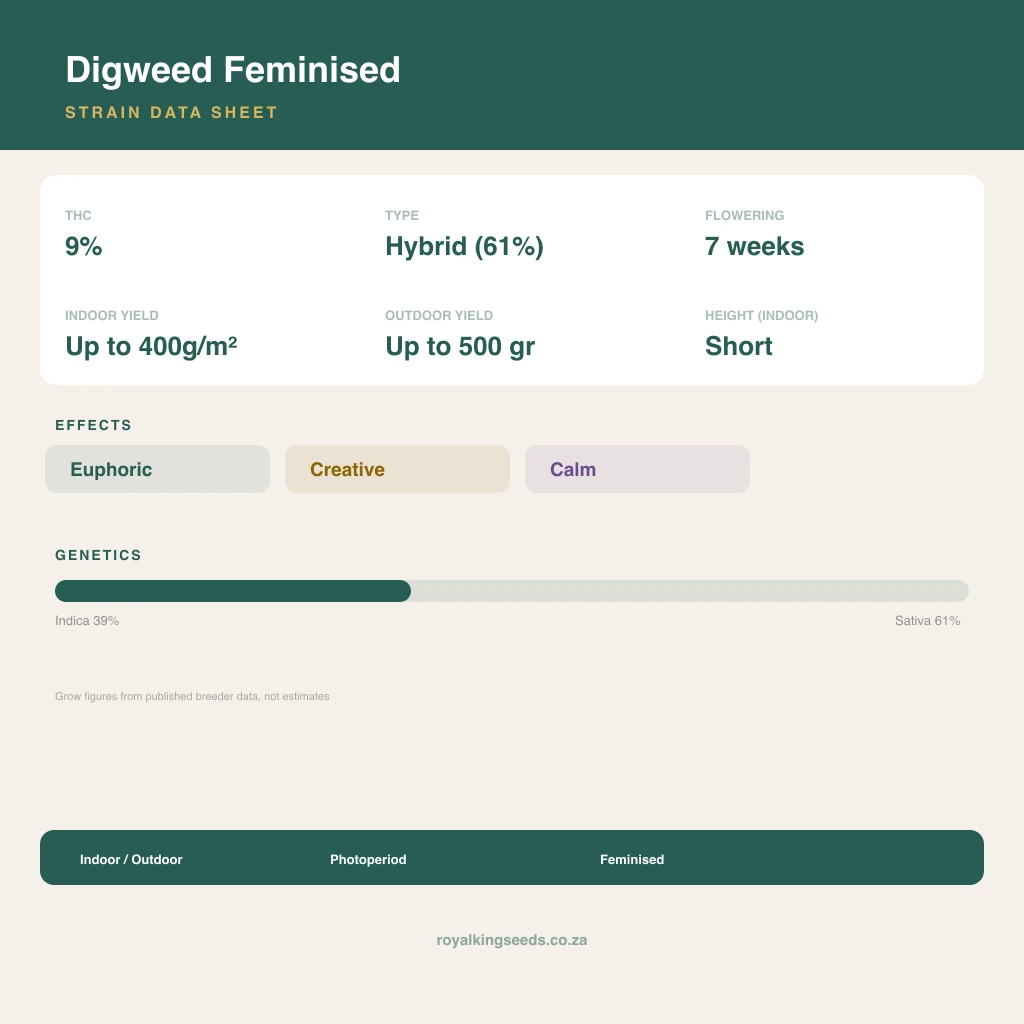
Task: Select the Indica 39% label
Action: 87,620
